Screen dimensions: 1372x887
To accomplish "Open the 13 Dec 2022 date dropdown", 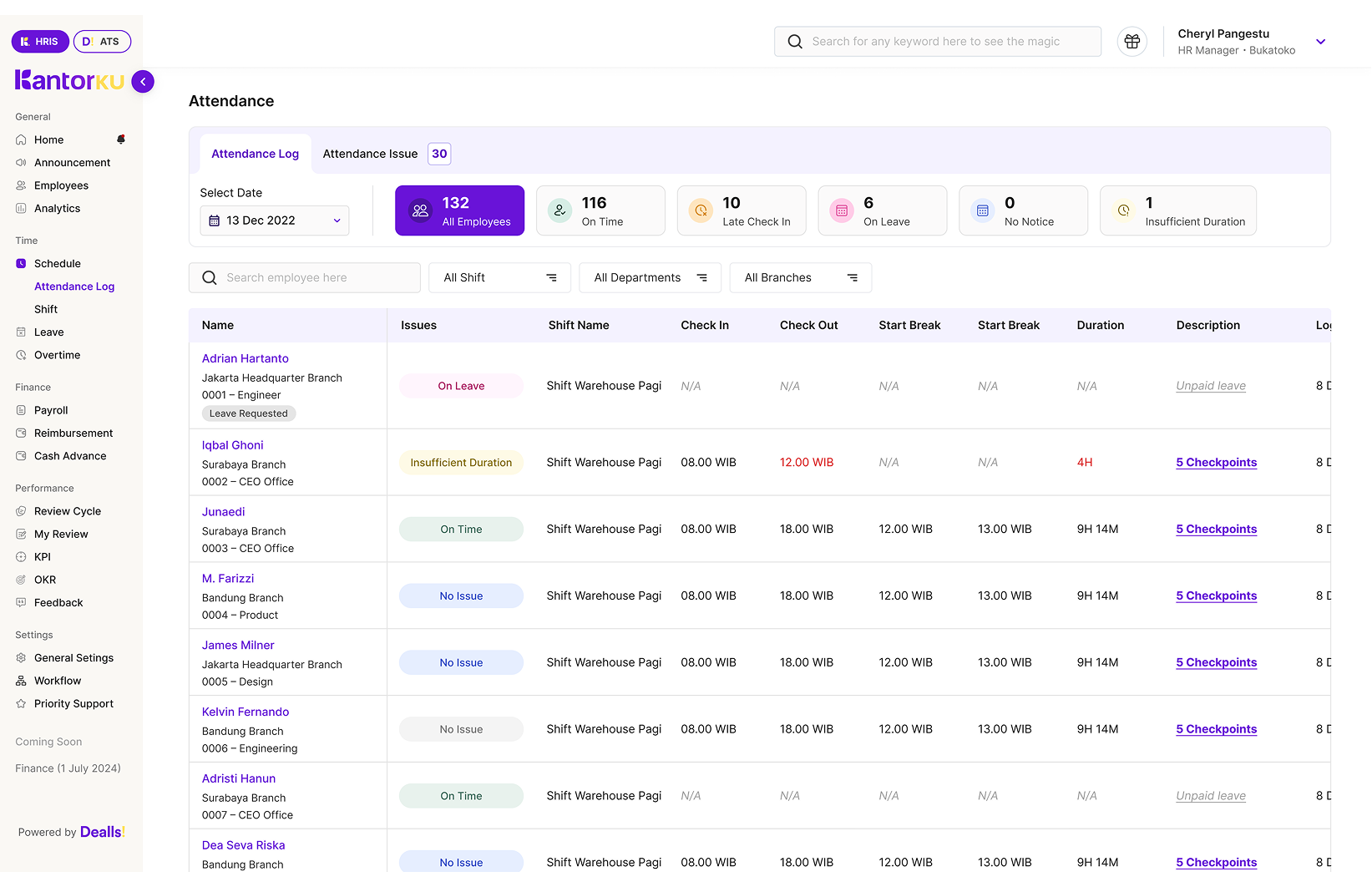I will pyautogui.click(x=275, y=220).
